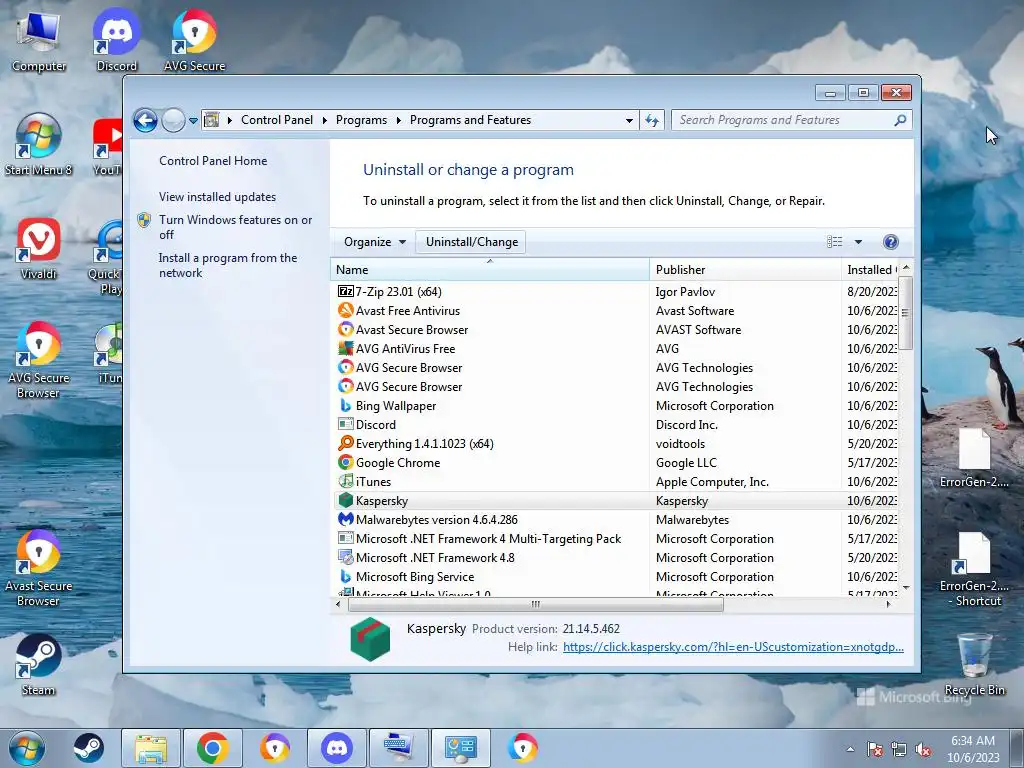The height and width of the screenshot is (768, 1024).
Task: Expand the address bar history dropdown
Action: [x=629, y=120]
